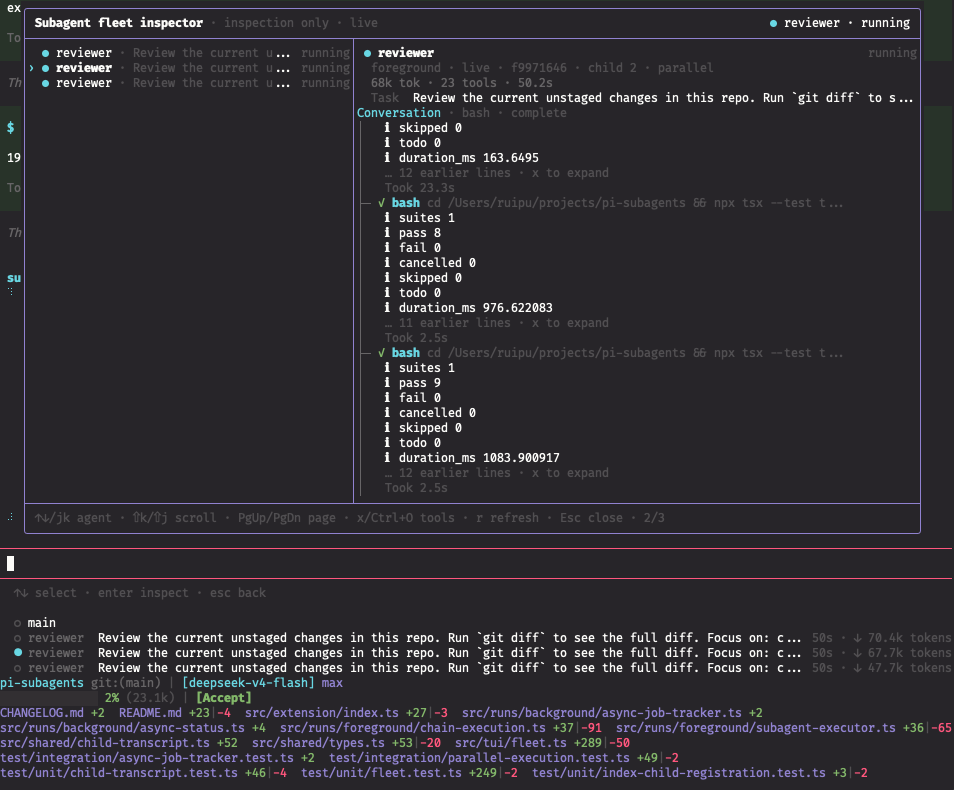Click the 'pass 9' result line
The height and width of the screenshot is (790, 954).
coord(413,383)
